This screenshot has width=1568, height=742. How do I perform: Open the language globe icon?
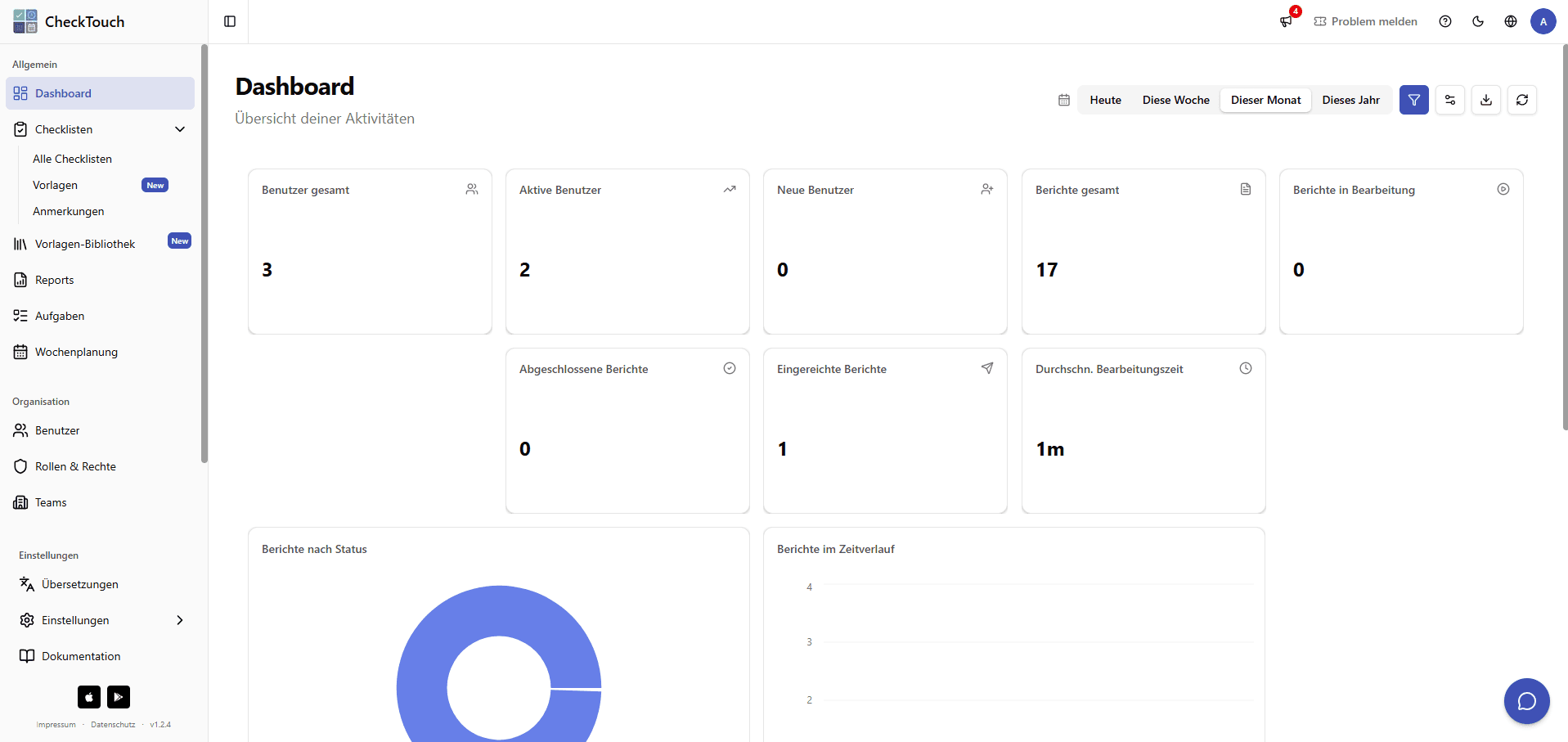tap(1511, 21)
